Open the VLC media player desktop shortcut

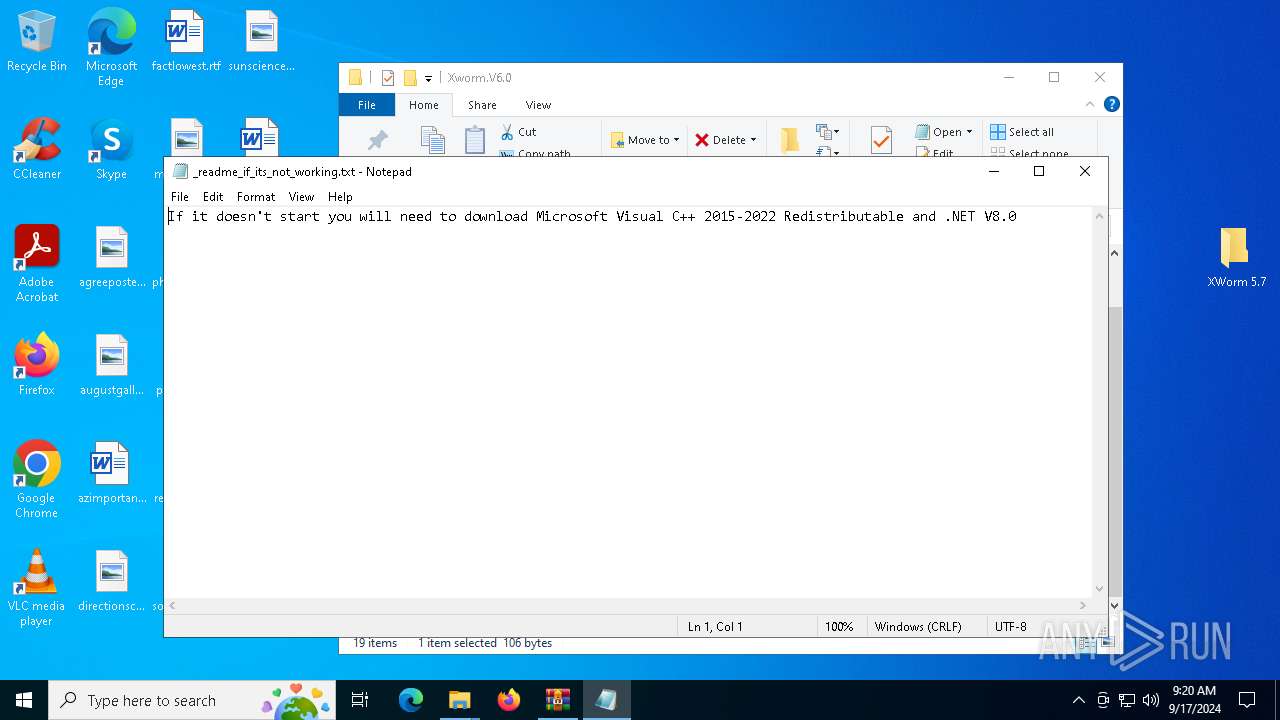[37, 588]
